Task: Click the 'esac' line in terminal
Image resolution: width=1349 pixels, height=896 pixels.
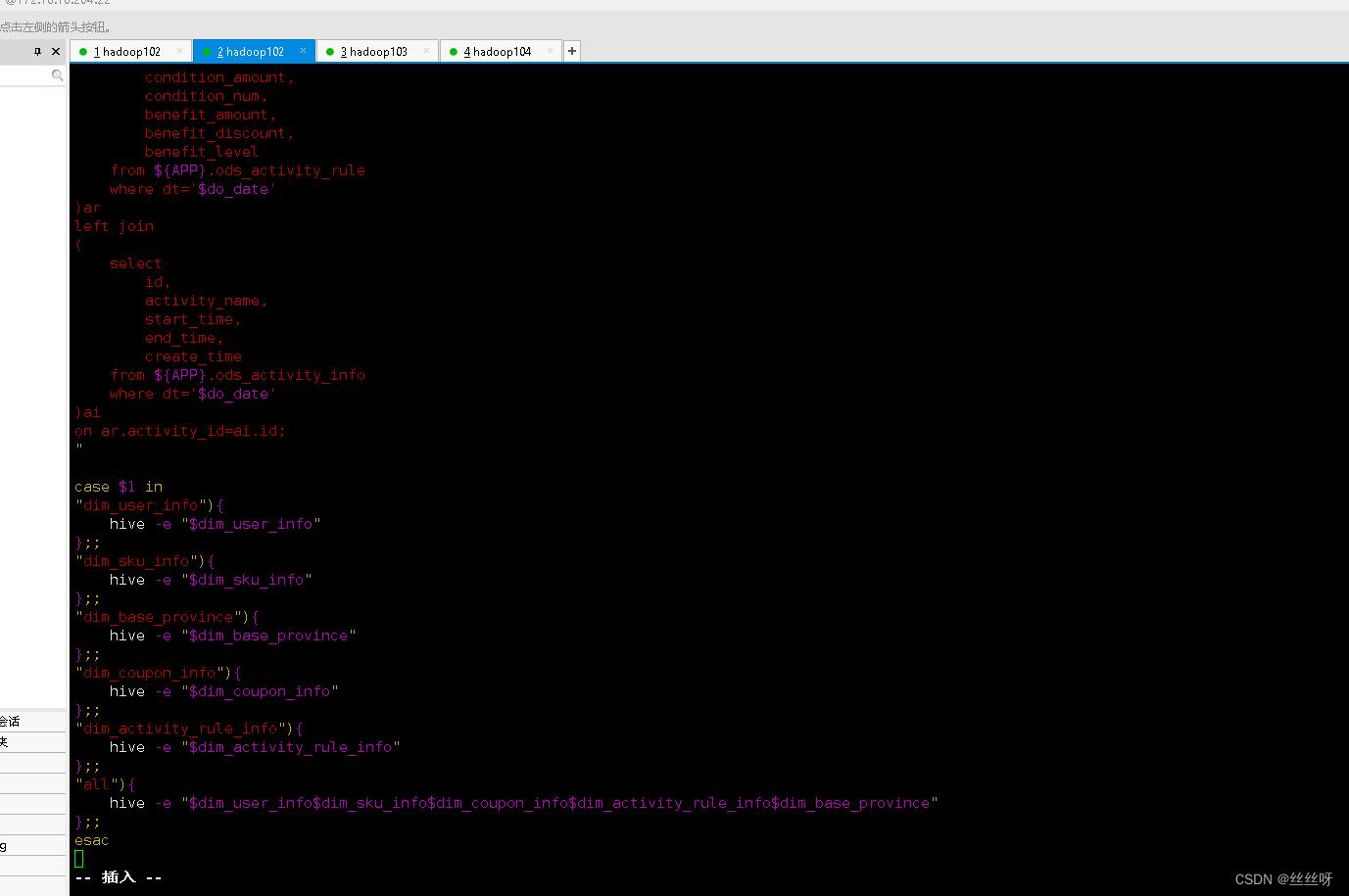Action: point(91,840)
